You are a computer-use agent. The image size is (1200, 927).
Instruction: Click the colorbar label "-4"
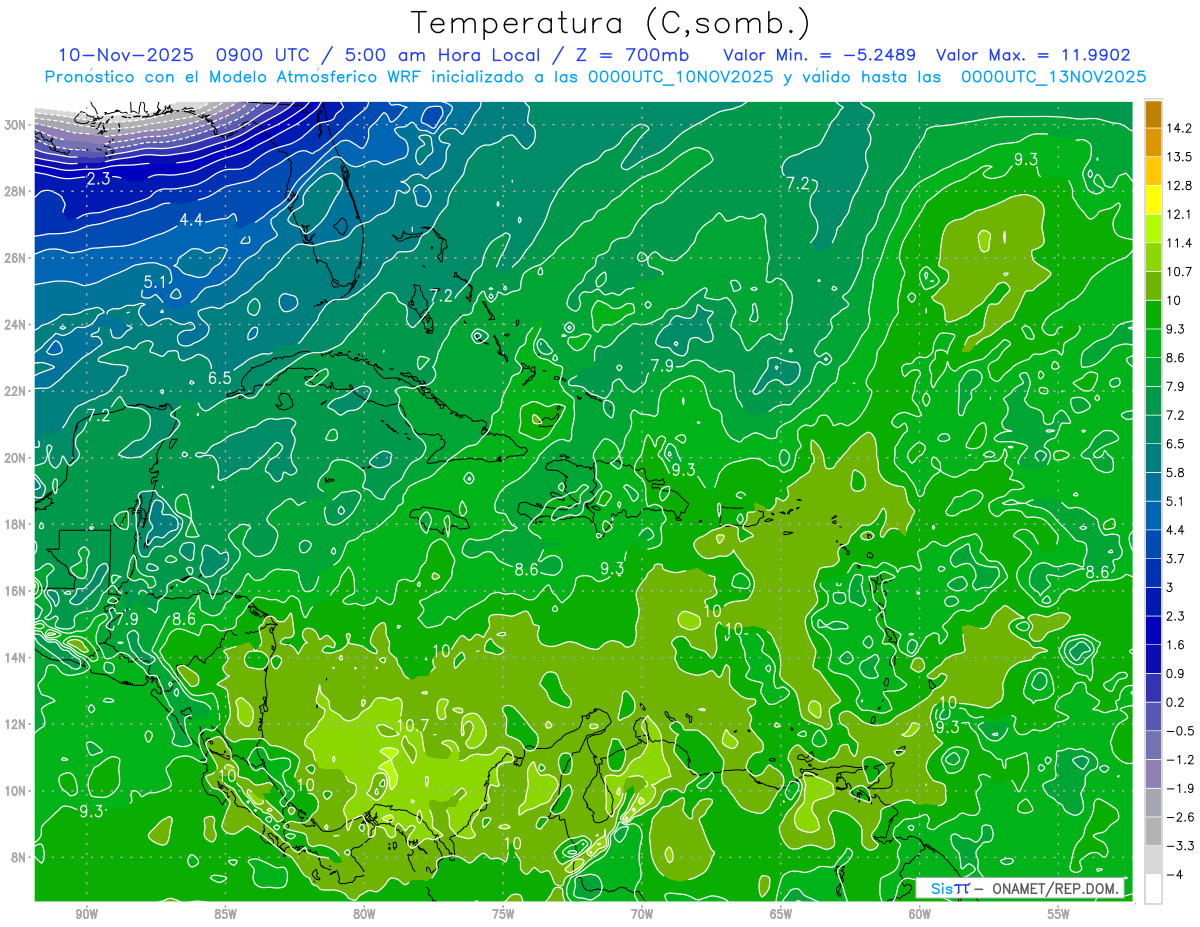click(x=1174, y=875)
